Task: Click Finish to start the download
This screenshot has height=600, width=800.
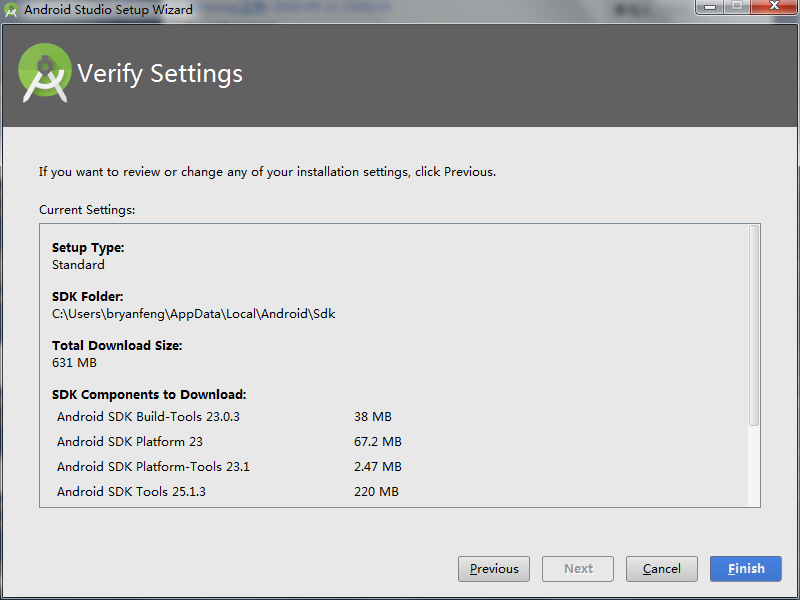Action: pos(745,568)
